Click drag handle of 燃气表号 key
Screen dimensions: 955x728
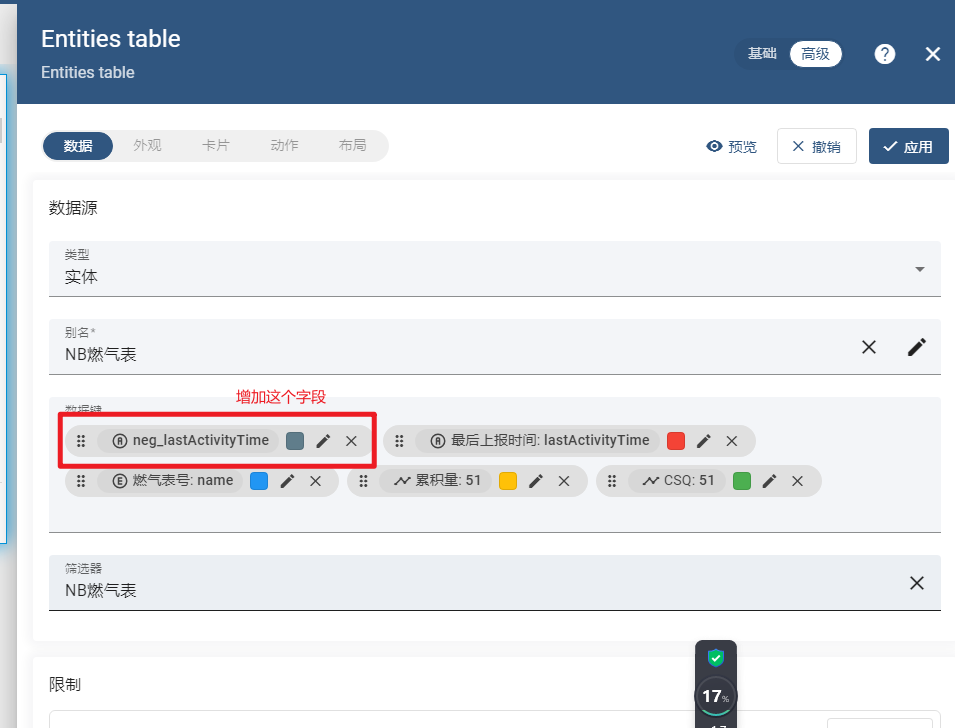pyautogui.click(x=81, y=481)
